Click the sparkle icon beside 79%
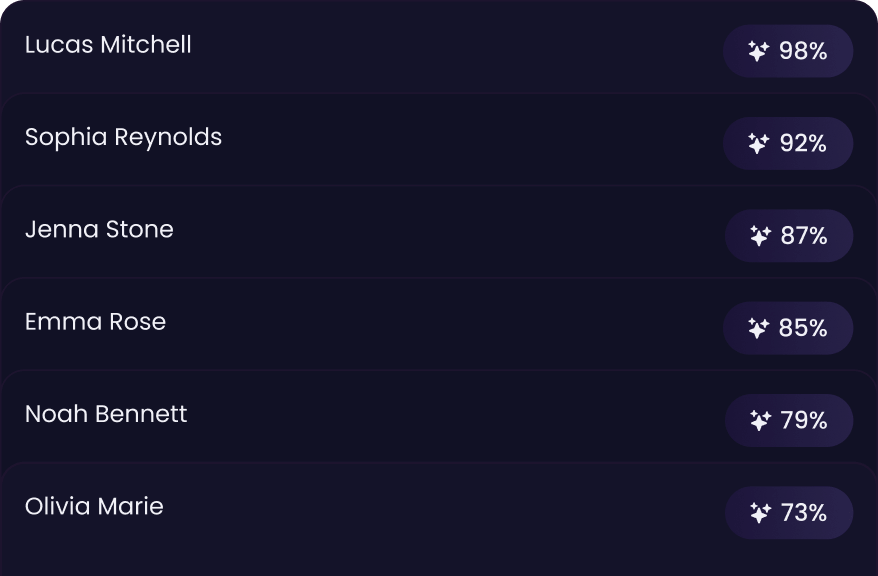 [760, 420]
